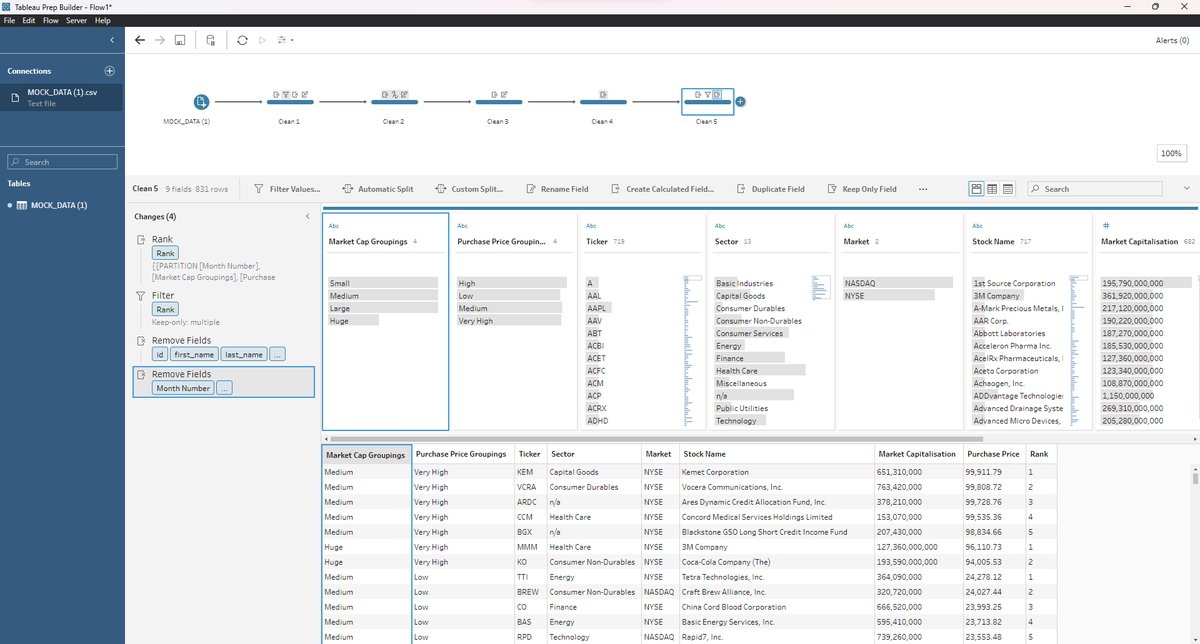Select the MOCK_DATA (1) input step icon
This screenshot has width=1200, height=644.
click(x=201, y=101)
